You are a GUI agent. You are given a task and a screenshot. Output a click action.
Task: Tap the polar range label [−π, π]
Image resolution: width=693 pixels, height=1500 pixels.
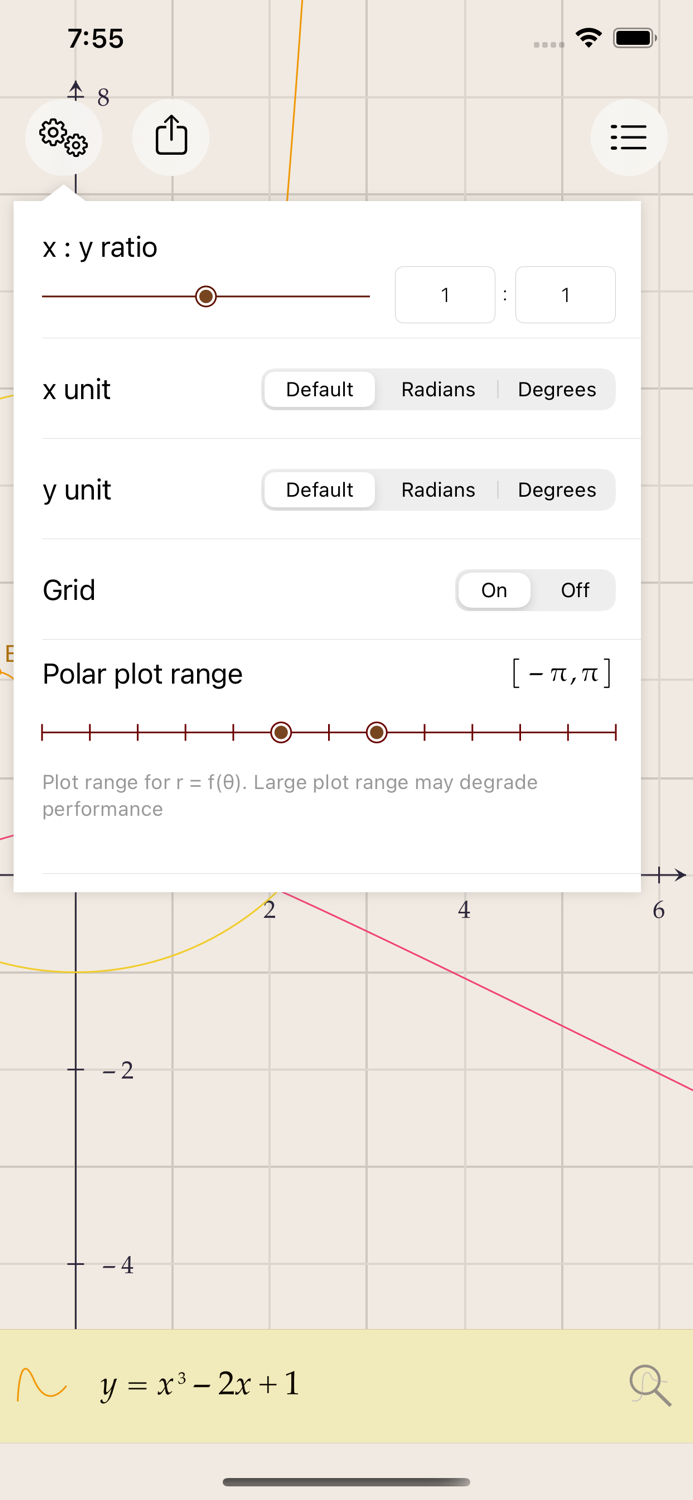click(563, 673)
